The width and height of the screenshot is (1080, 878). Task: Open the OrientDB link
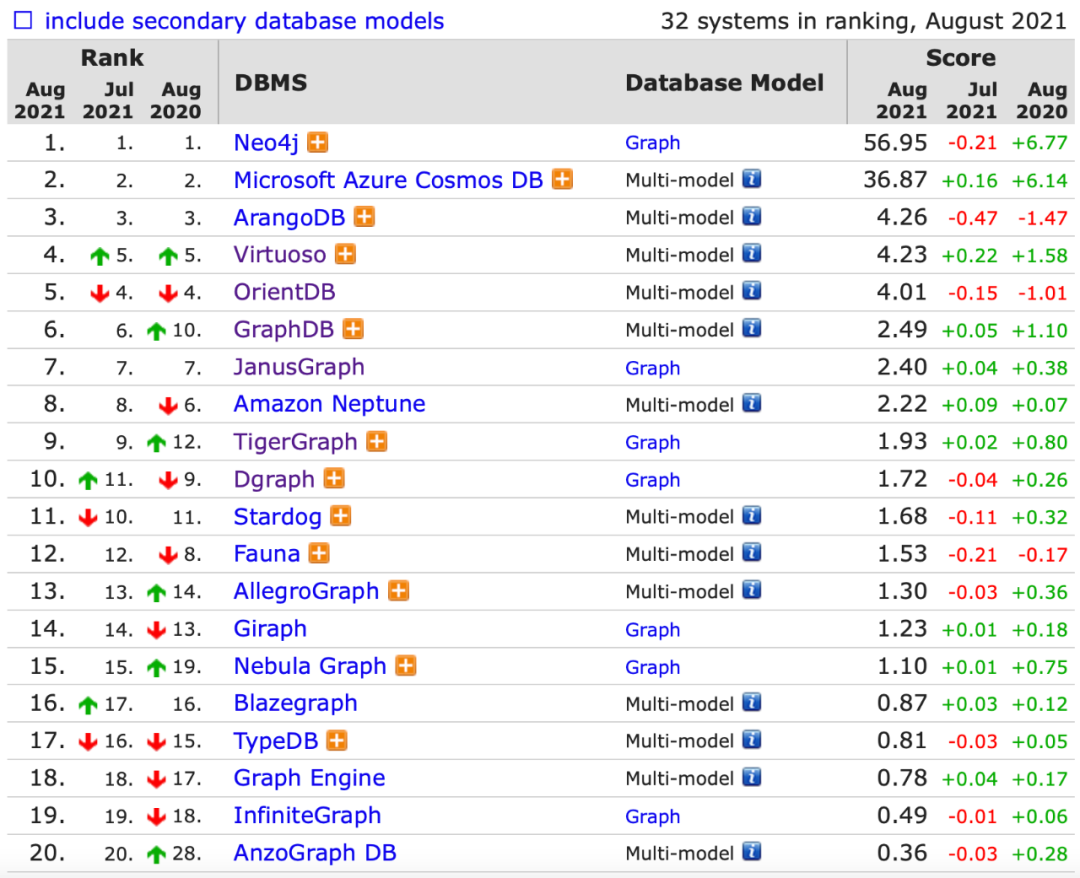click(284, 292)
